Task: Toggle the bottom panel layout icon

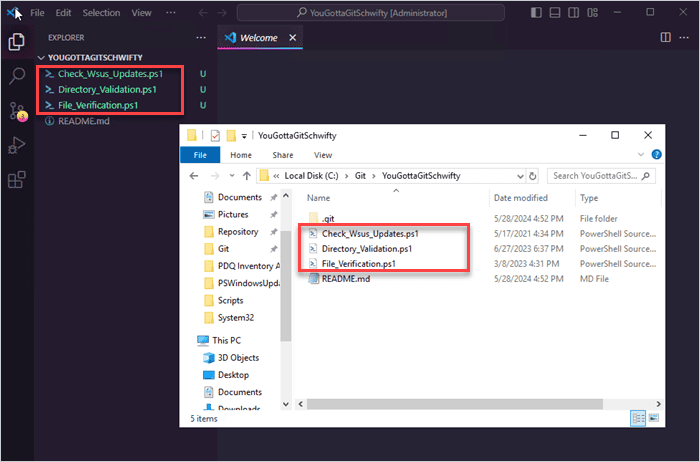Action: click(555, 12)
